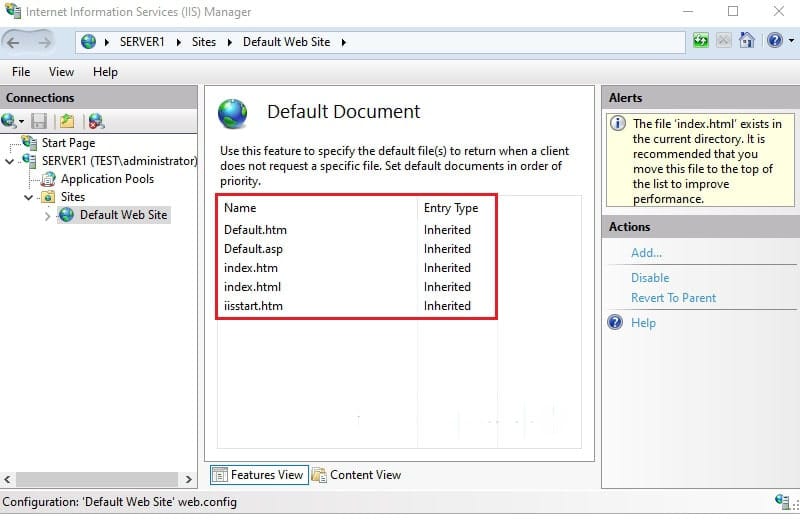Screen dimensions: 800x528
Task: Select the Default.asp entry
Action: (x=253, y=249)
